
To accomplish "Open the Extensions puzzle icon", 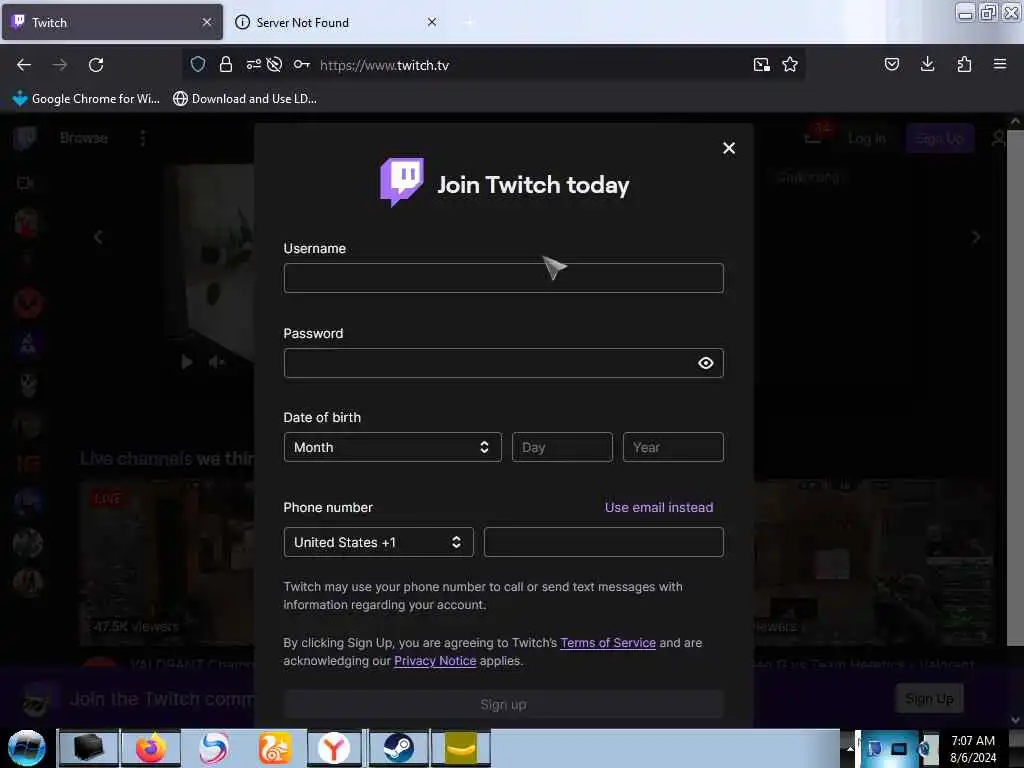I will pos(964,64).
